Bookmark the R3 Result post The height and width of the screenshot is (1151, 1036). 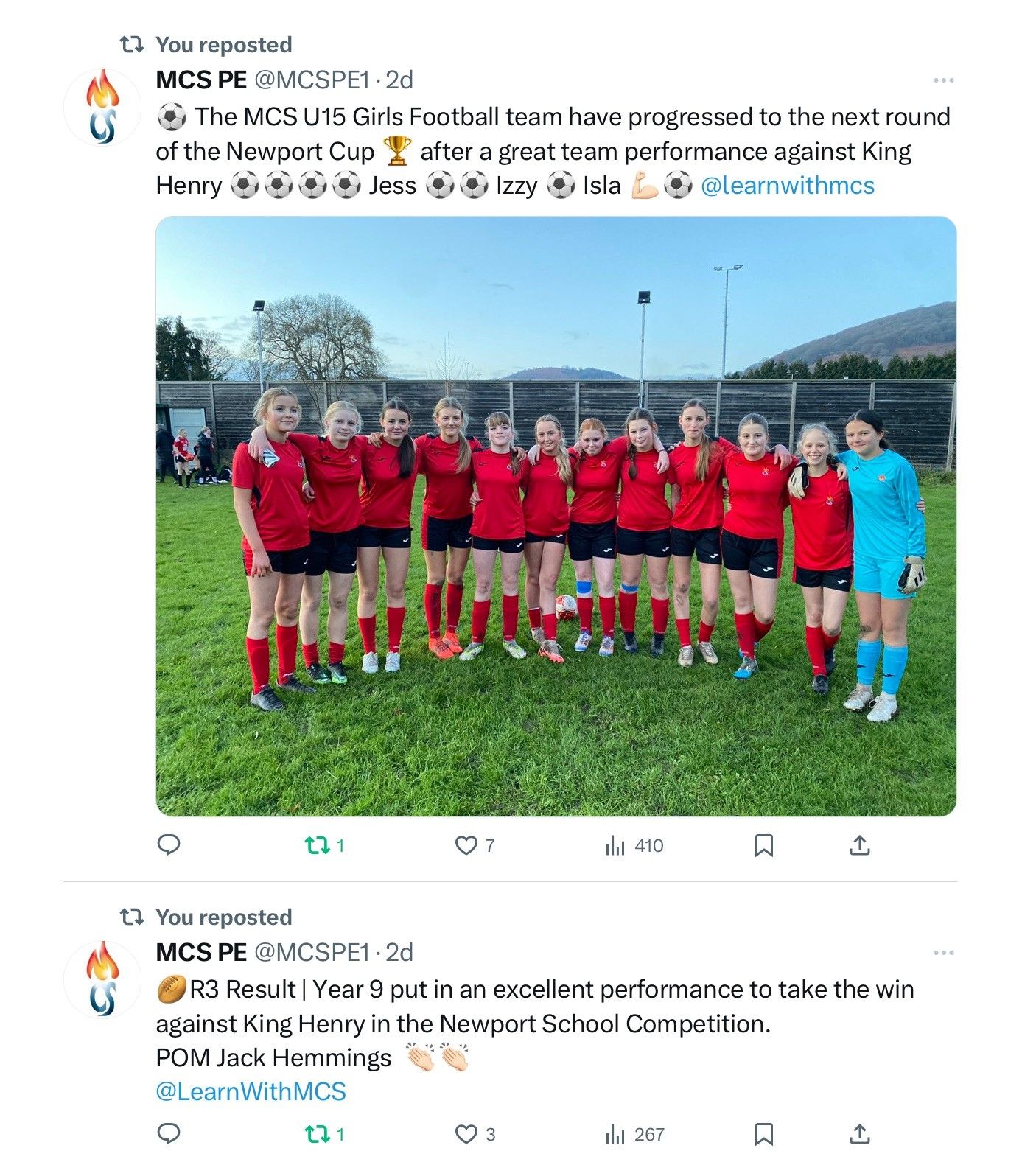763,1134
